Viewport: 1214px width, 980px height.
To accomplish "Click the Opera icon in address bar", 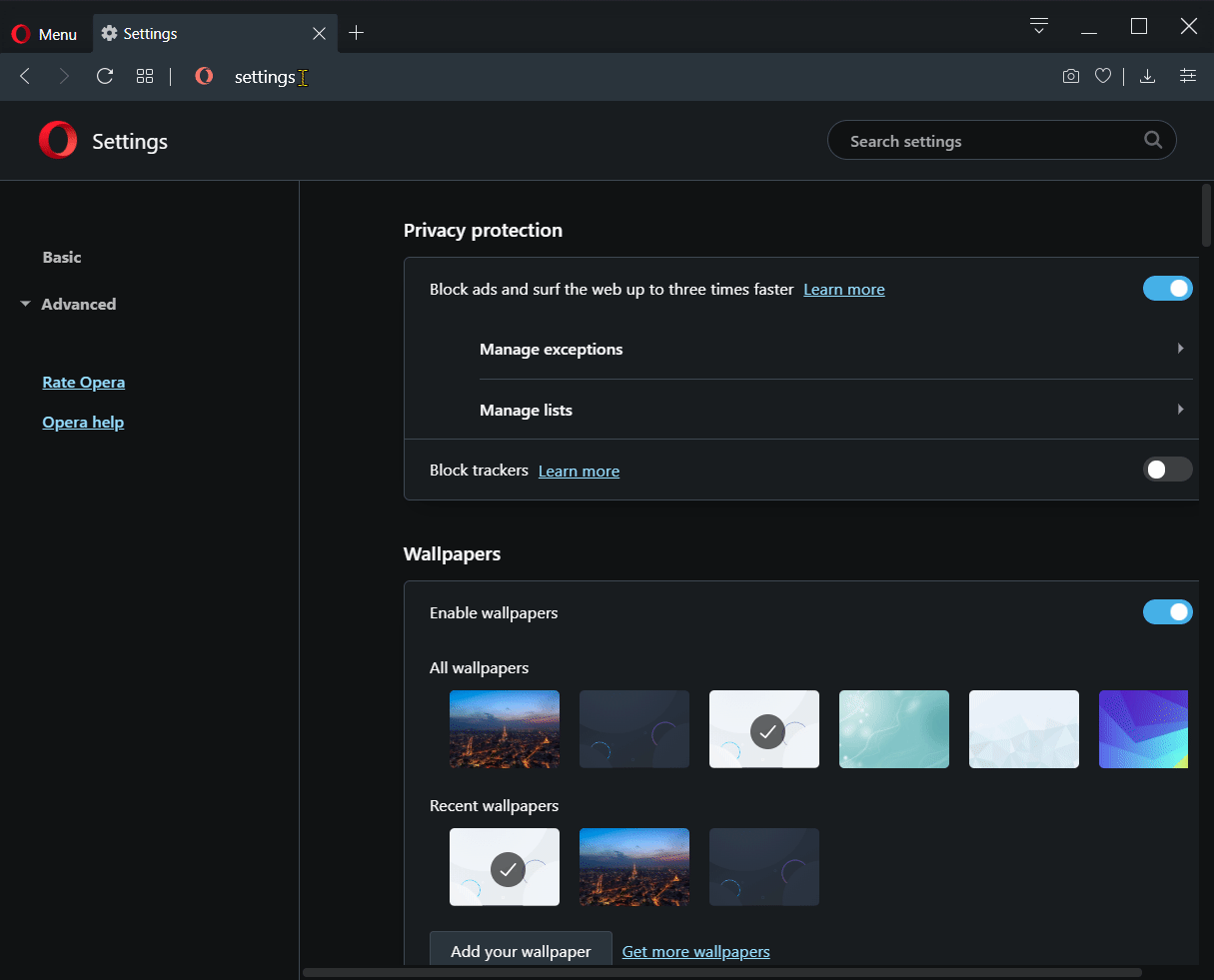I will click(204, 76).
